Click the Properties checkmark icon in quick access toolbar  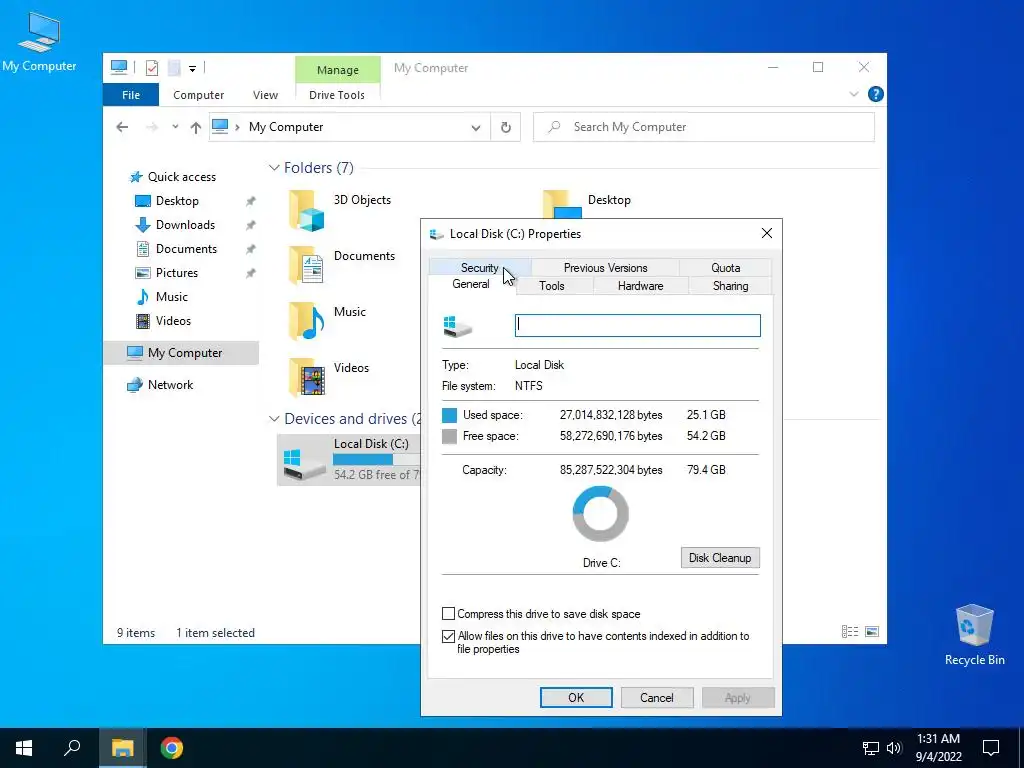tap(152, 67)
